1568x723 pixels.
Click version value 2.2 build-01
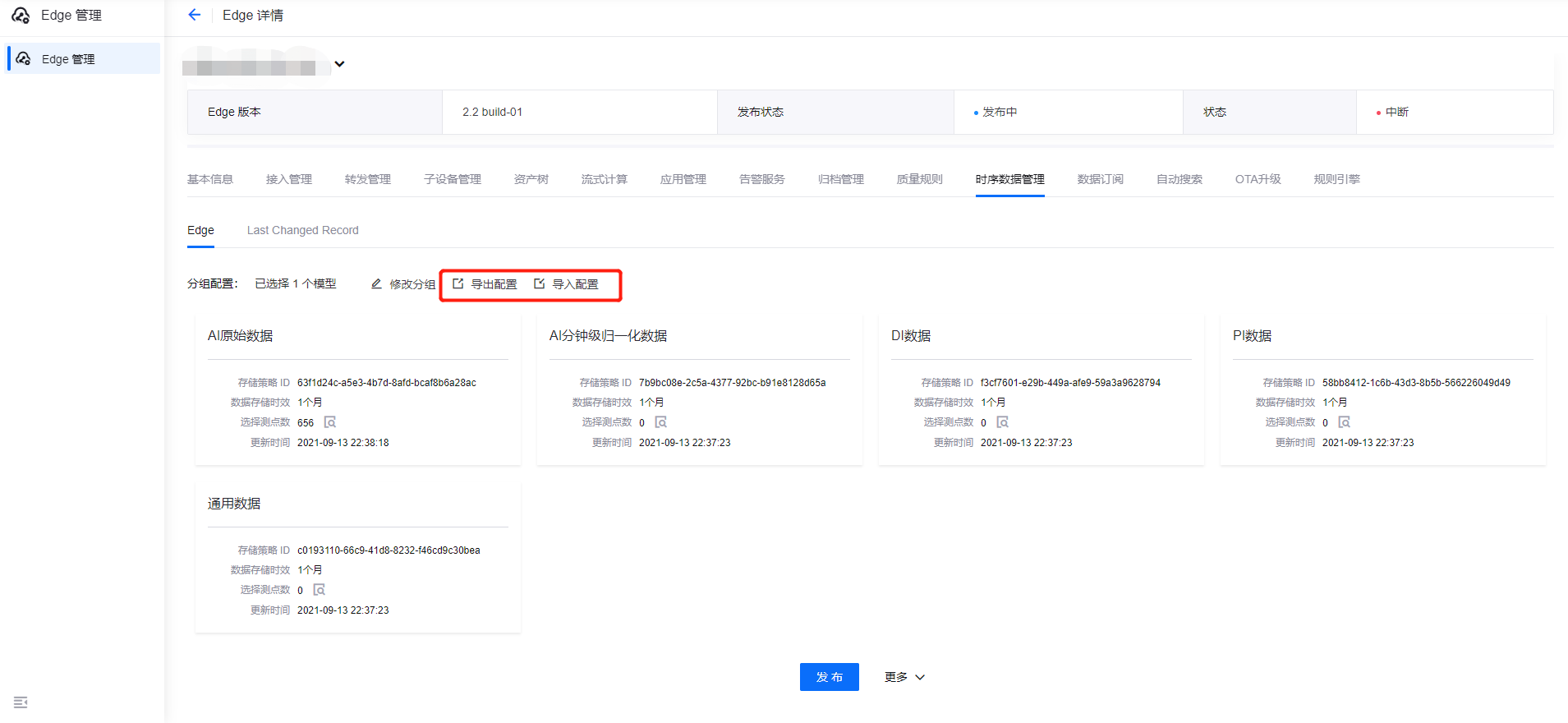(x=492, y=112)
